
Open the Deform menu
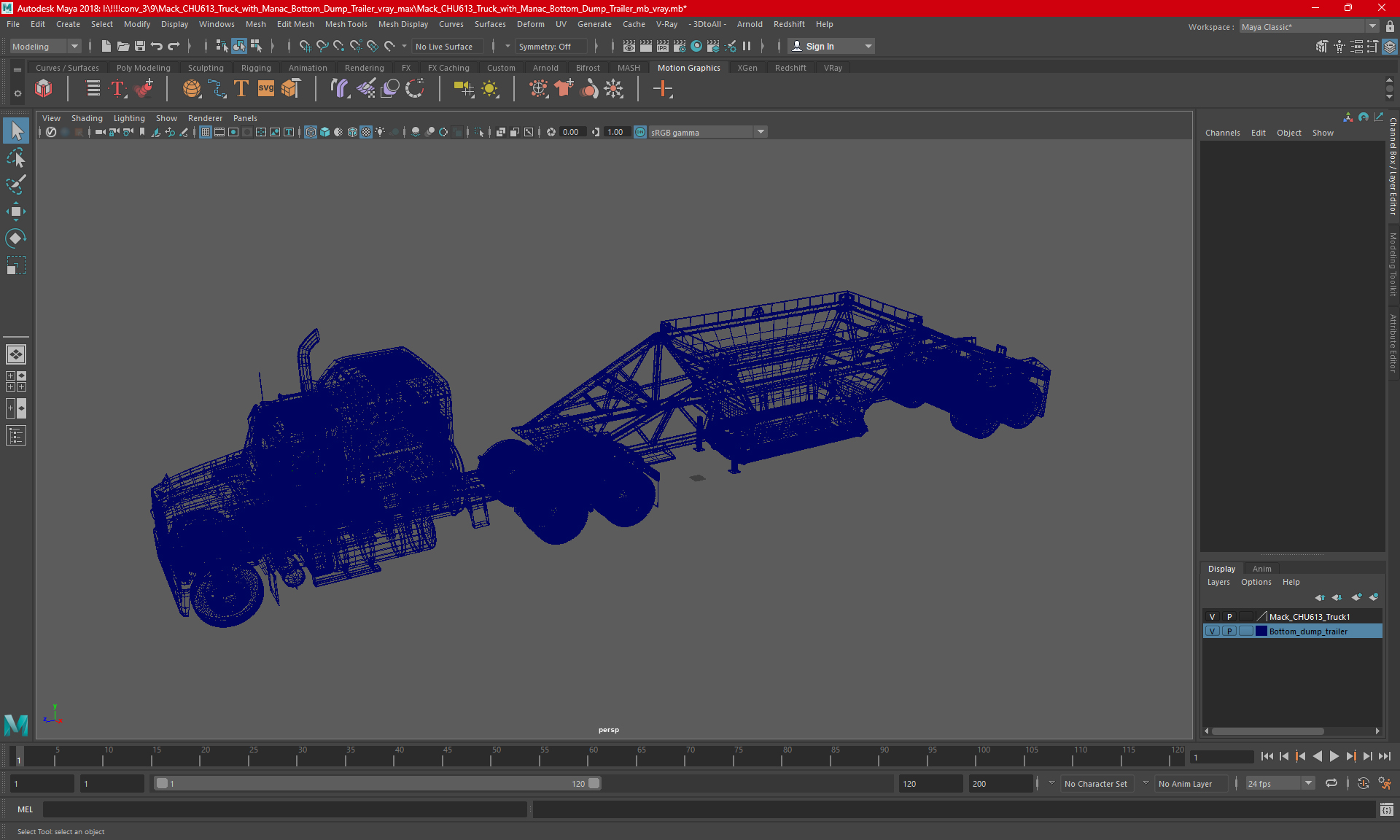[530, 24]
